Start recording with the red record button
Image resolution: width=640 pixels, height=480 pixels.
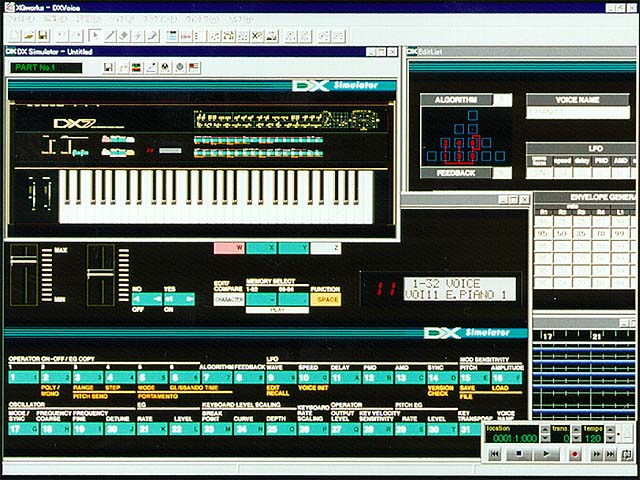click(x=575, y=453)
